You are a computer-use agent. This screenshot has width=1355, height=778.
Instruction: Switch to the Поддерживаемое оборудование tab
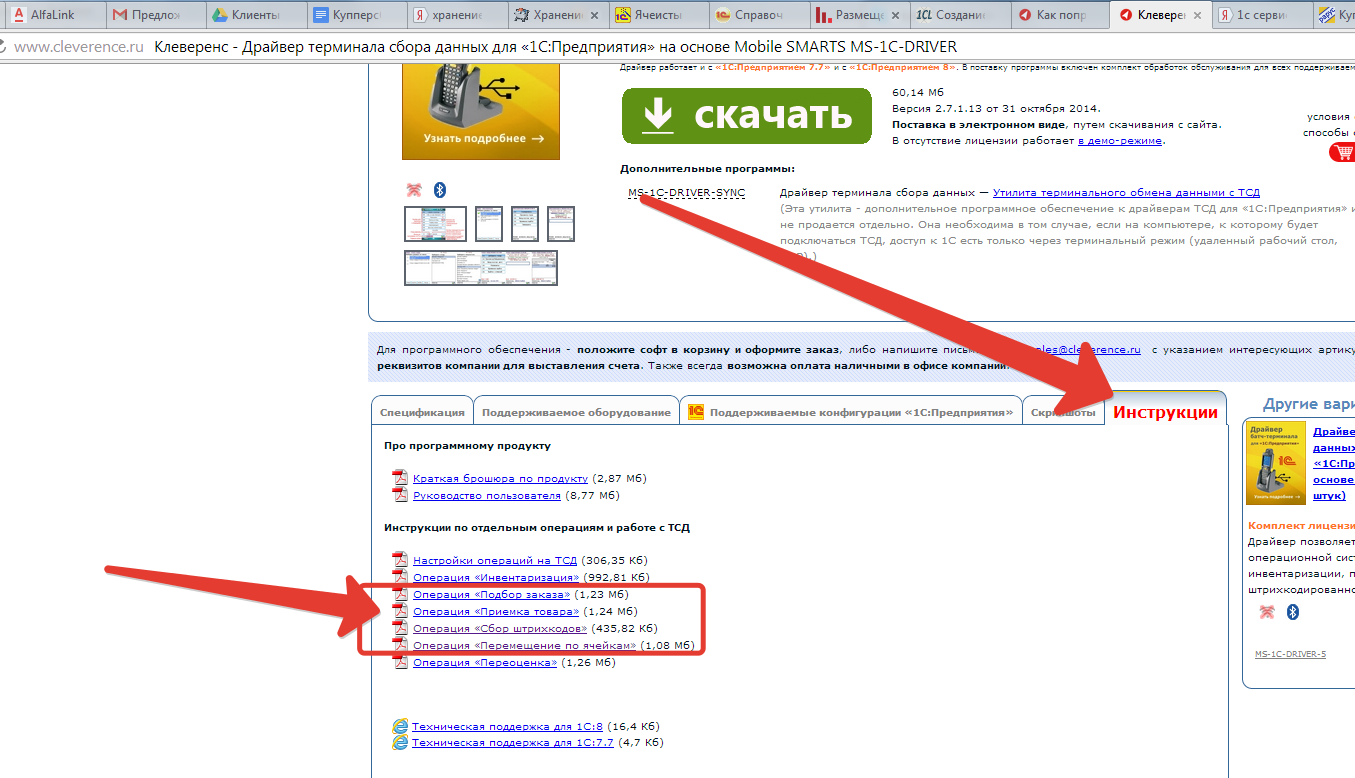point(576,412)
